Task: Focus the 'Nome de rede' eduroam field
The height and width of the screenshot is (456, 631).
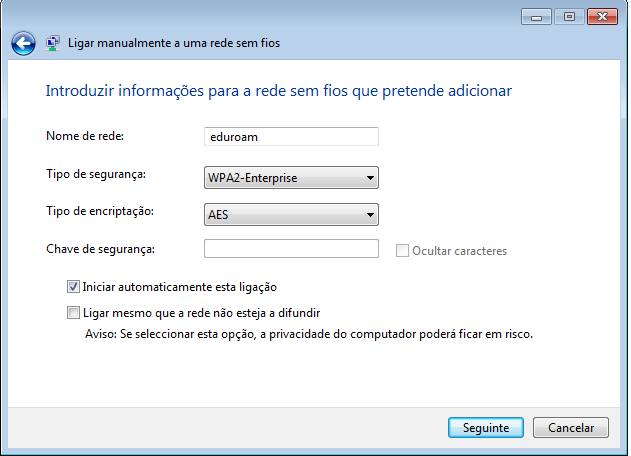Action: coord(291,137)
